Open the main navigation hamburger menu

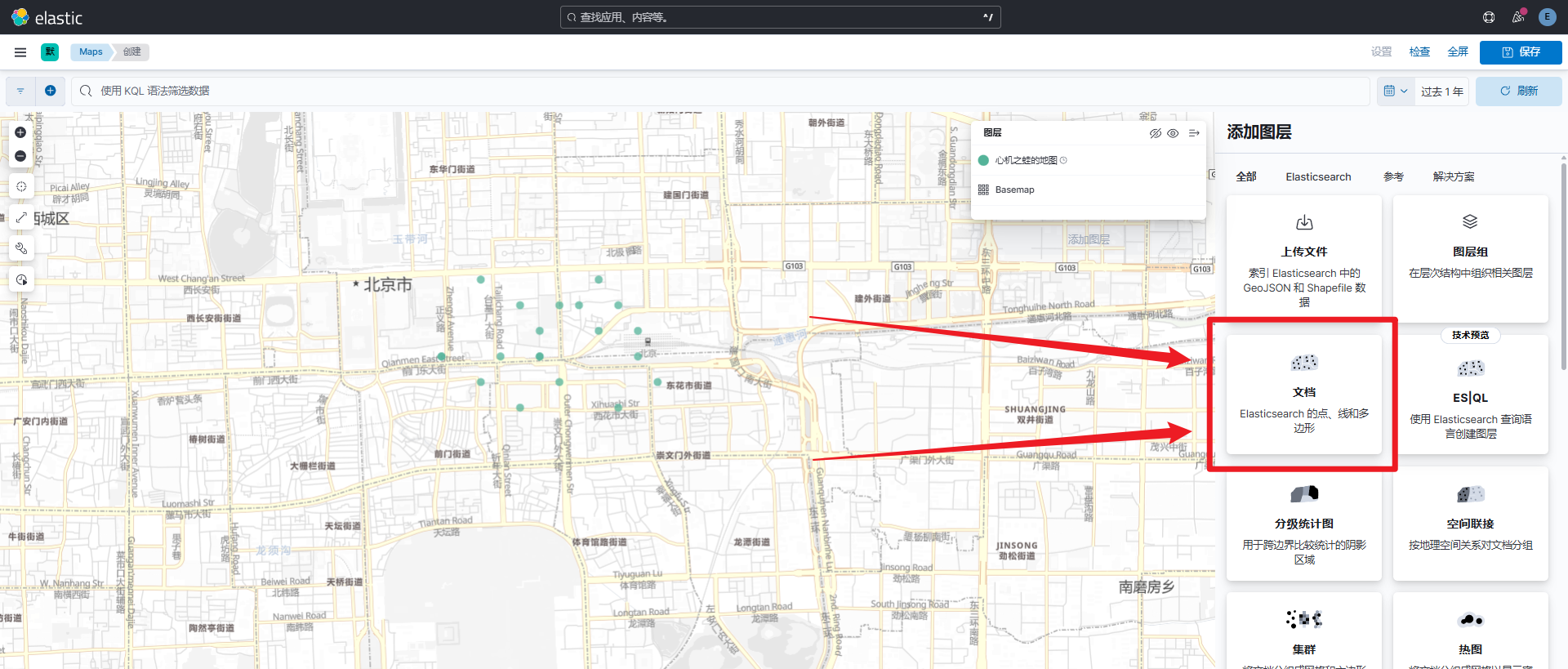pyautogui.click(x=20, y=51)
